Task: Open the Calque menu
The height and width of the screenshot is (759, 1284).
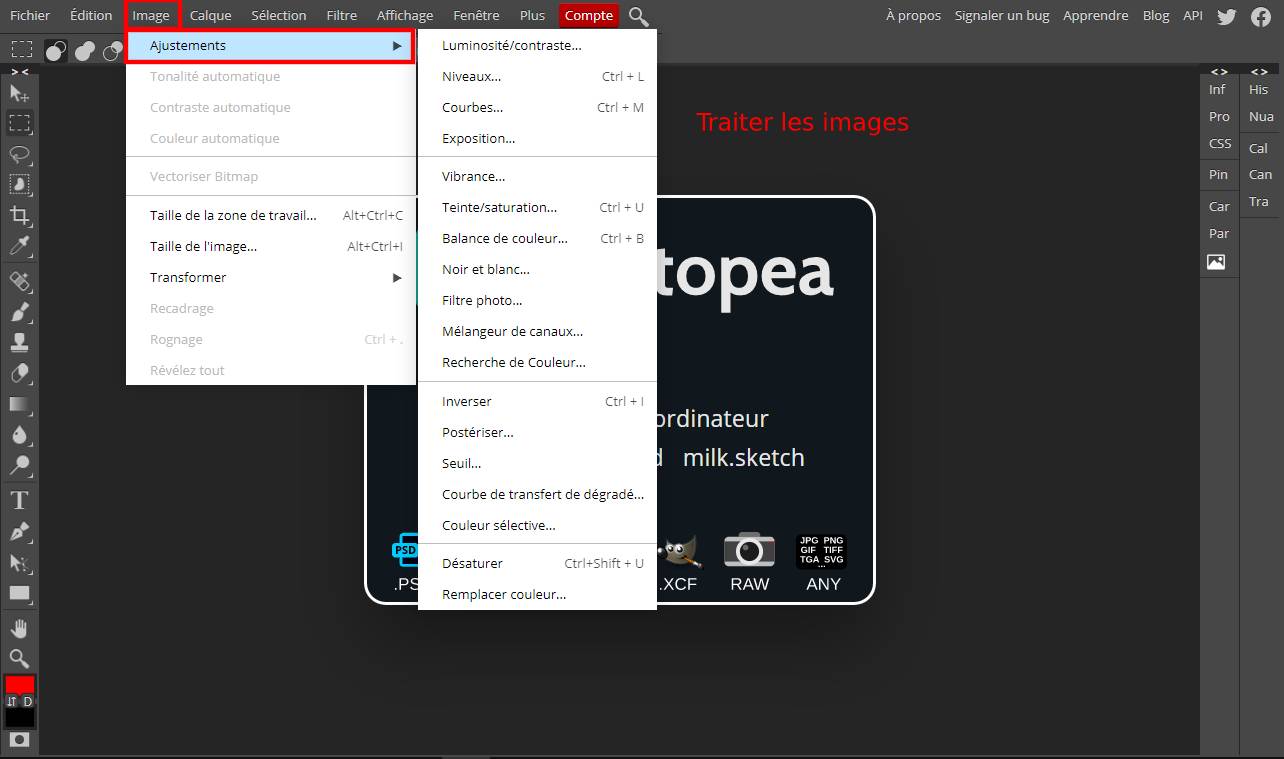Action: pos(210,15)
